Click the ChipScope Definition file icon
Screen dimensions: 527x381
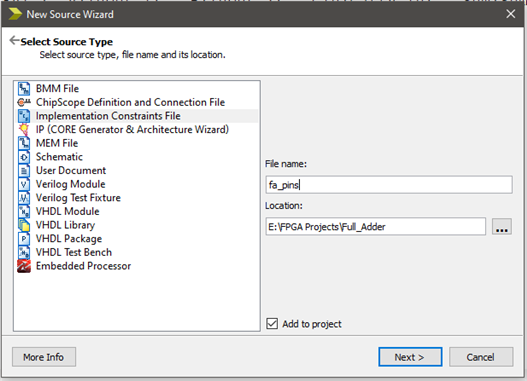click(x=24, y=102)
